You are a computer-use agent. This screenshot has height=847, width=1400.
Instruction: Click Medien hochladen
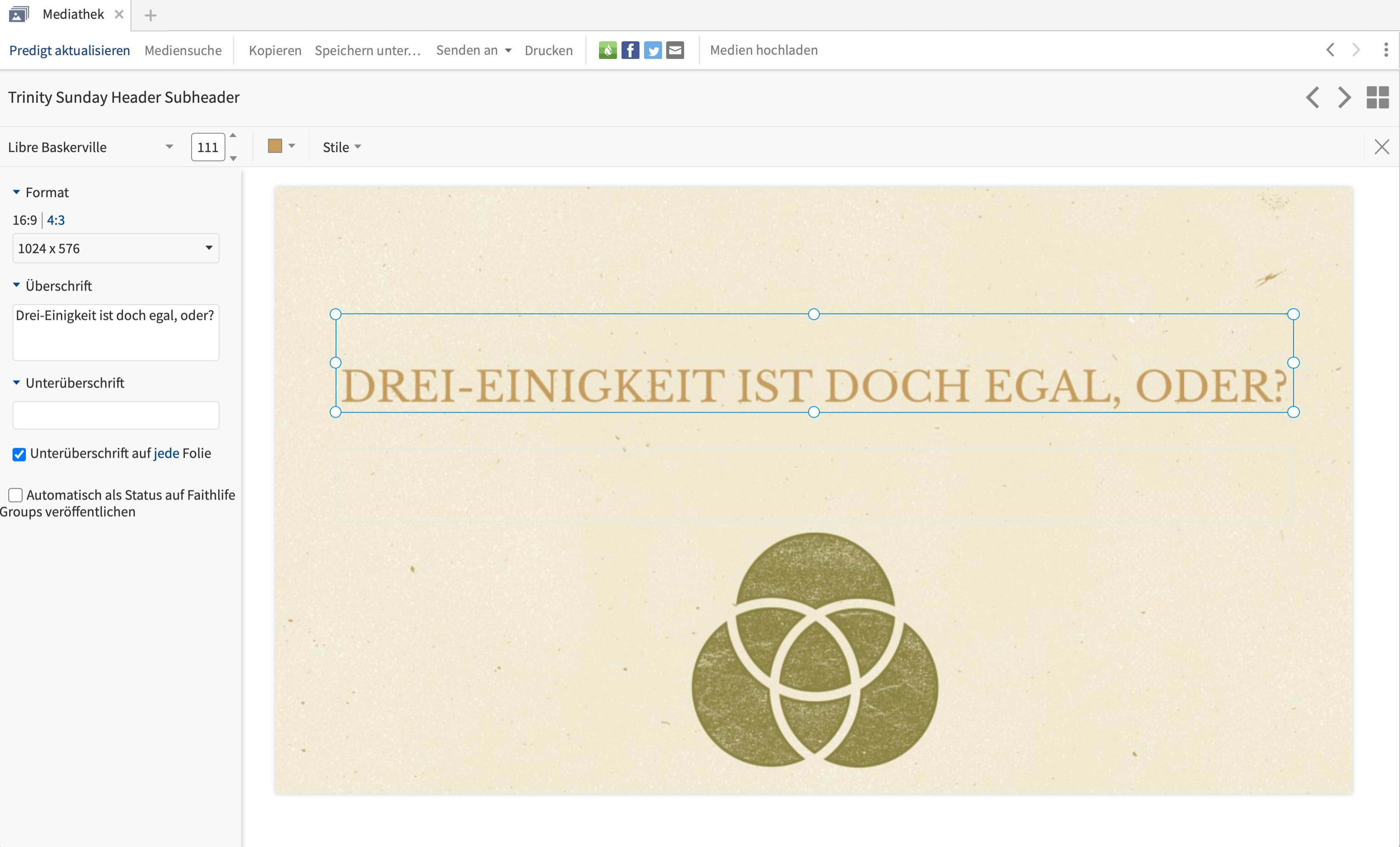[763, 50]
